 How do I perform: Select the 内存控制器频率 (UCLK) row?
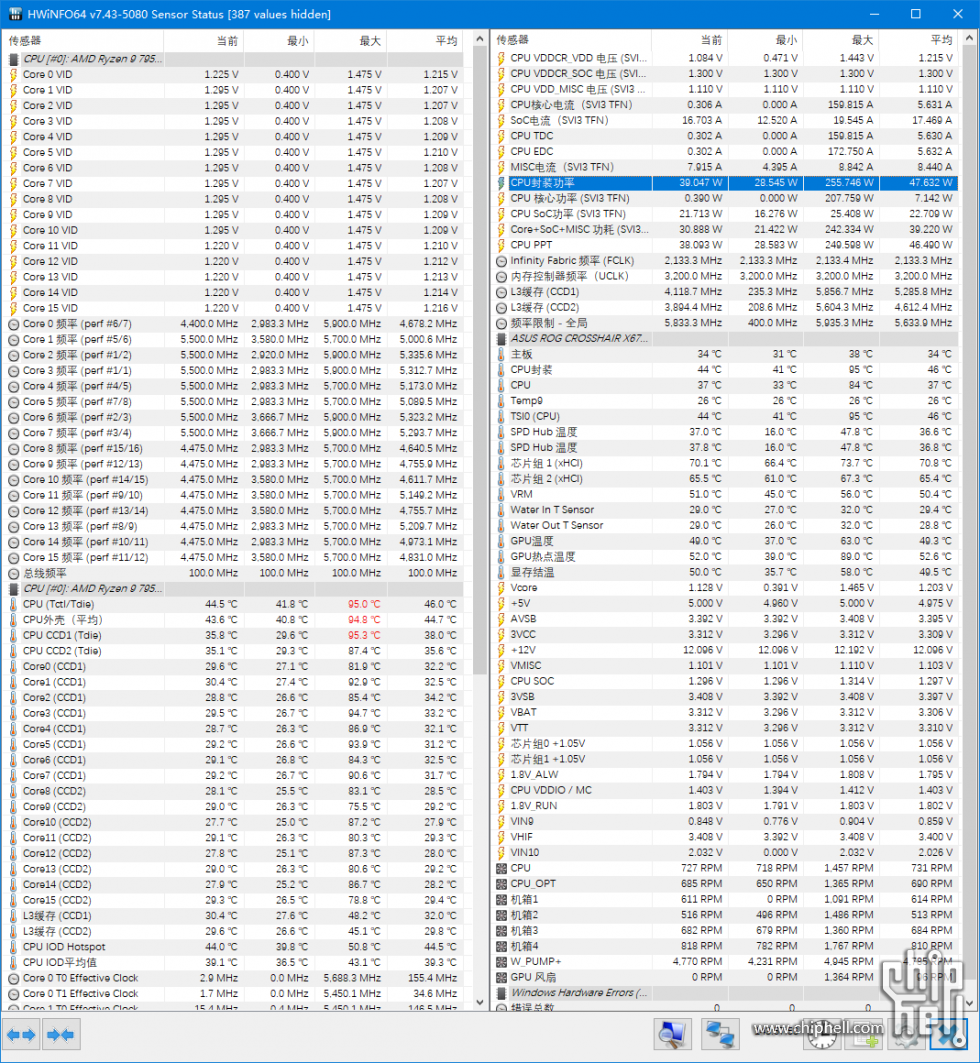[x=725, y=277]
